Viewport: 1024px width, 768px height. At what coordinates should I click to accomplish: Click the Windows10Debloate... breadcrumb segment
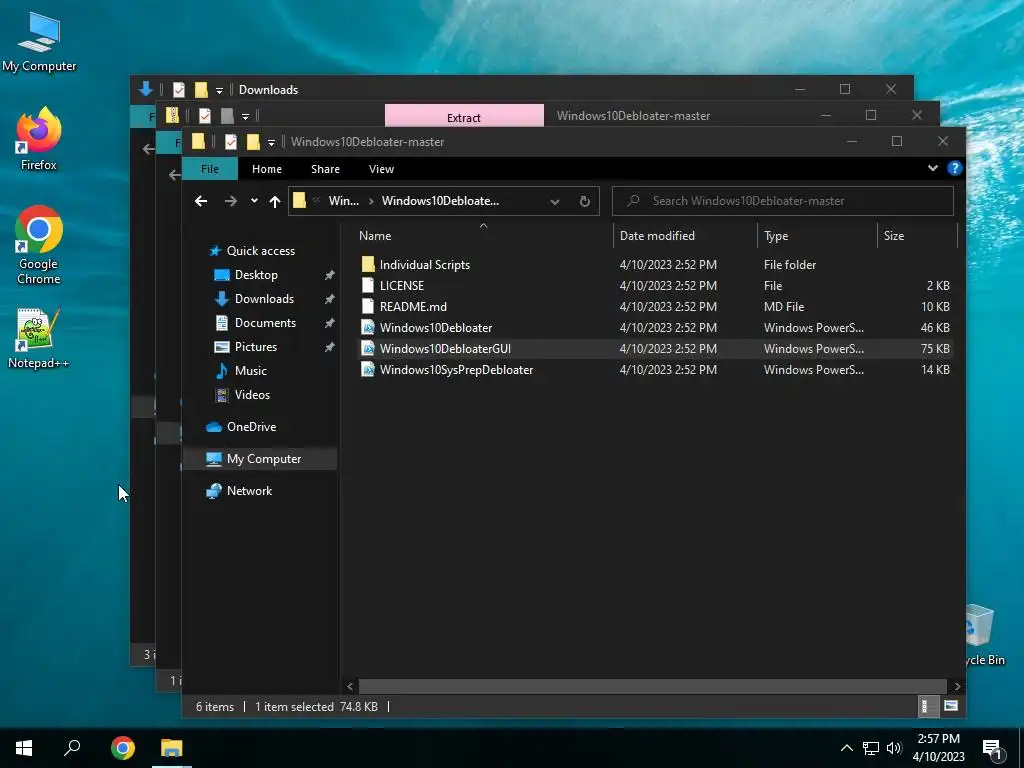point(440,201)
